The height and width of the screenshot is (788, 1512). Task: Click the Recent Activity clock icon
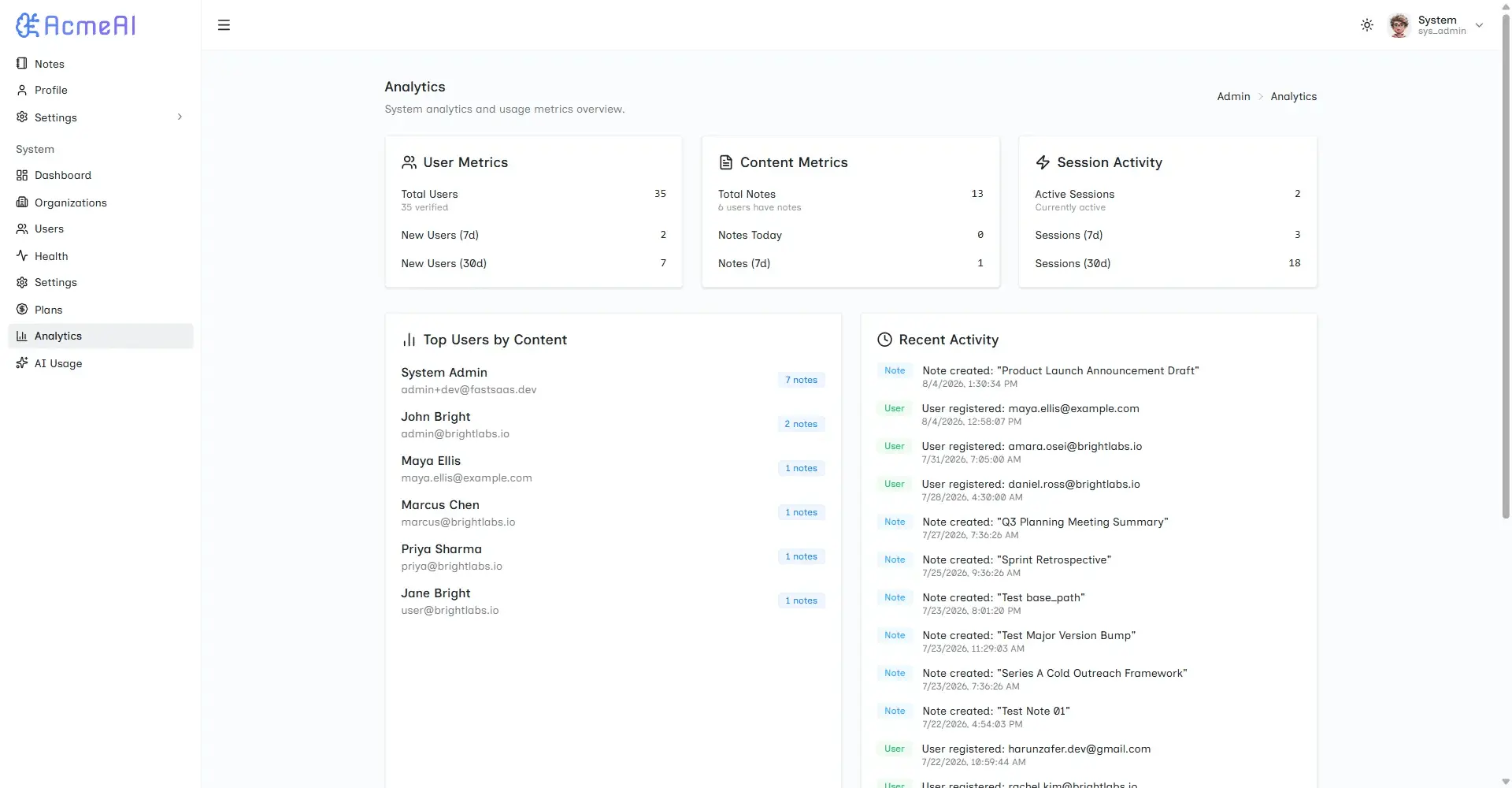pos(884,340)
